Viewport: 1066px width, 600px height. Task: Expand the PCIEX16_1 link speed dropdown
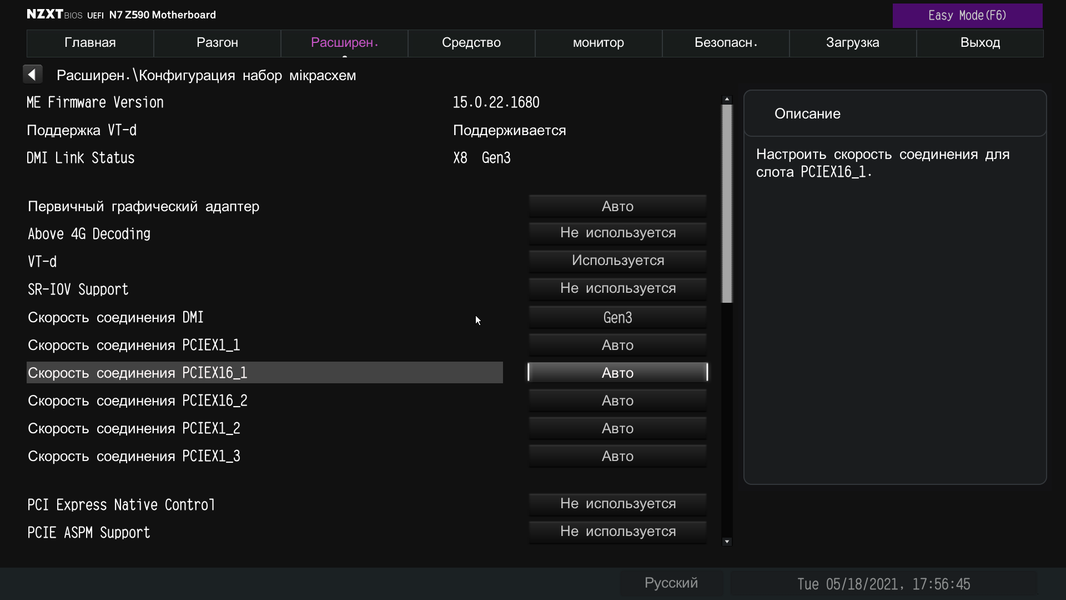point(617,373)
